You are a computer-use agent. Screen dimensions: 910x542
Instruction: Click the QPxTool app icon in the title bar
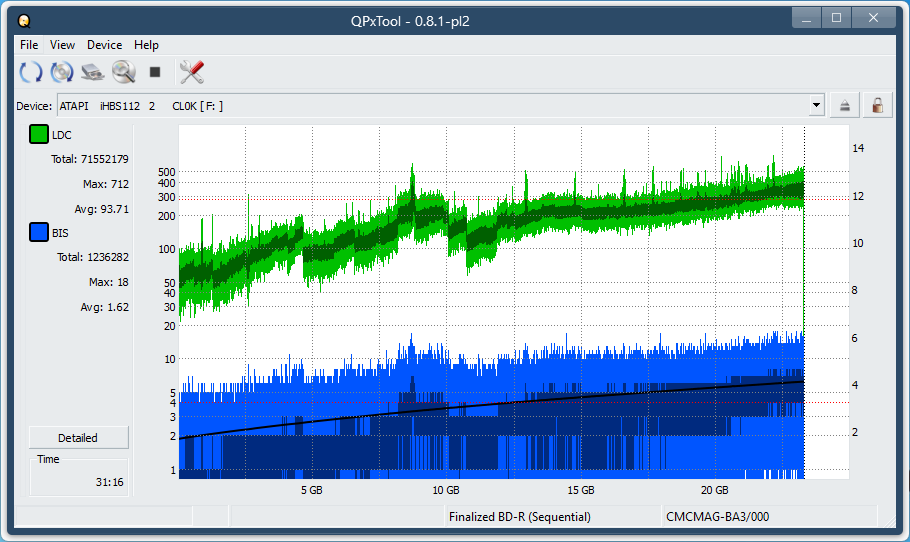[24, 21]
